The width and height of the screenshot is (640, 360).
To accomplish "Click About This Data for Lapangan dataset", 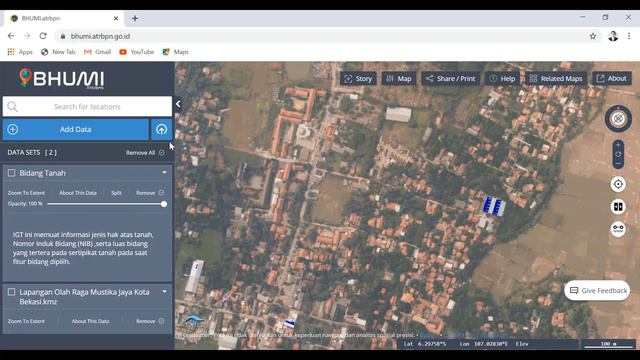I will 90,321.
